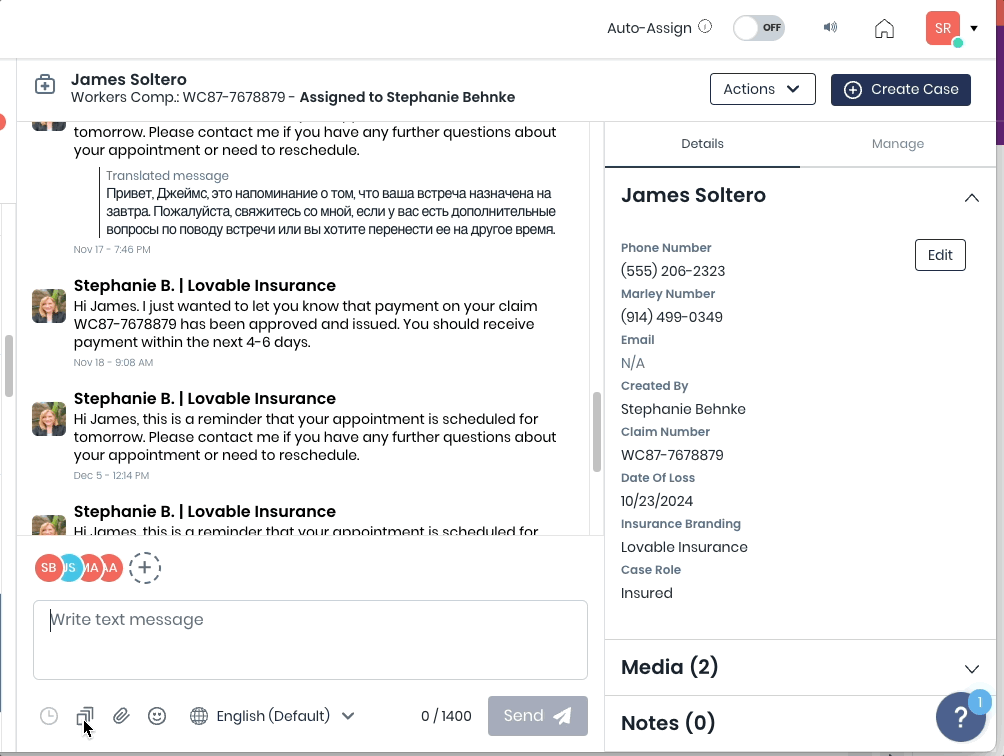Open the emoji picker

(x=157, y=716)
